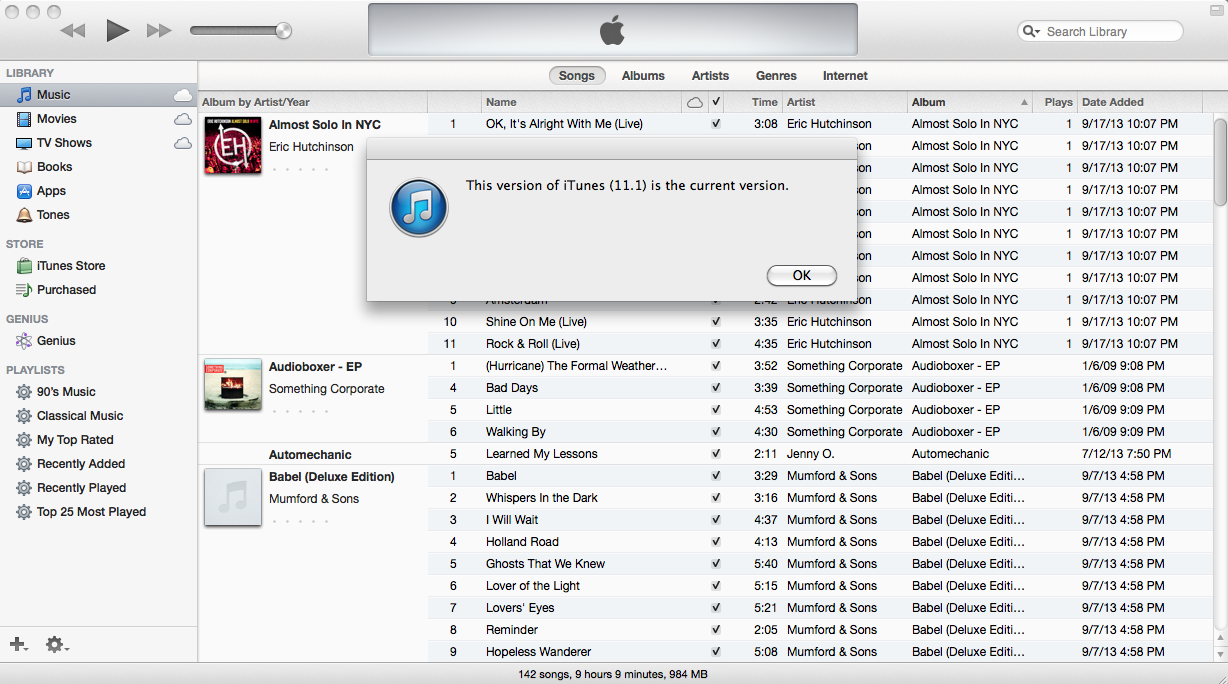Click the iCloud icon beside Music
1228x684 pixels.
pyautogui.click(x=183, y=95)
